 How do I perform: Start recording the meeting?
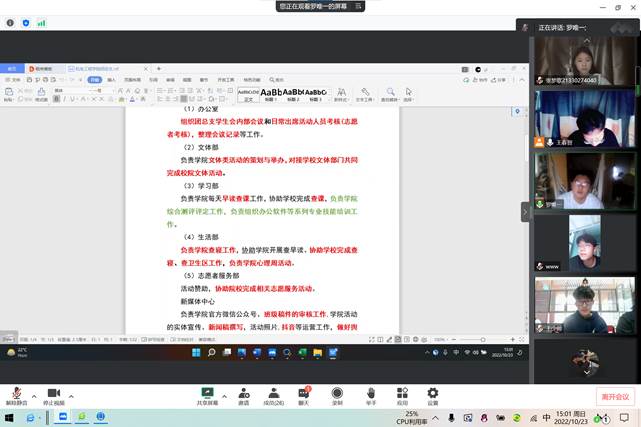point(337,396)
